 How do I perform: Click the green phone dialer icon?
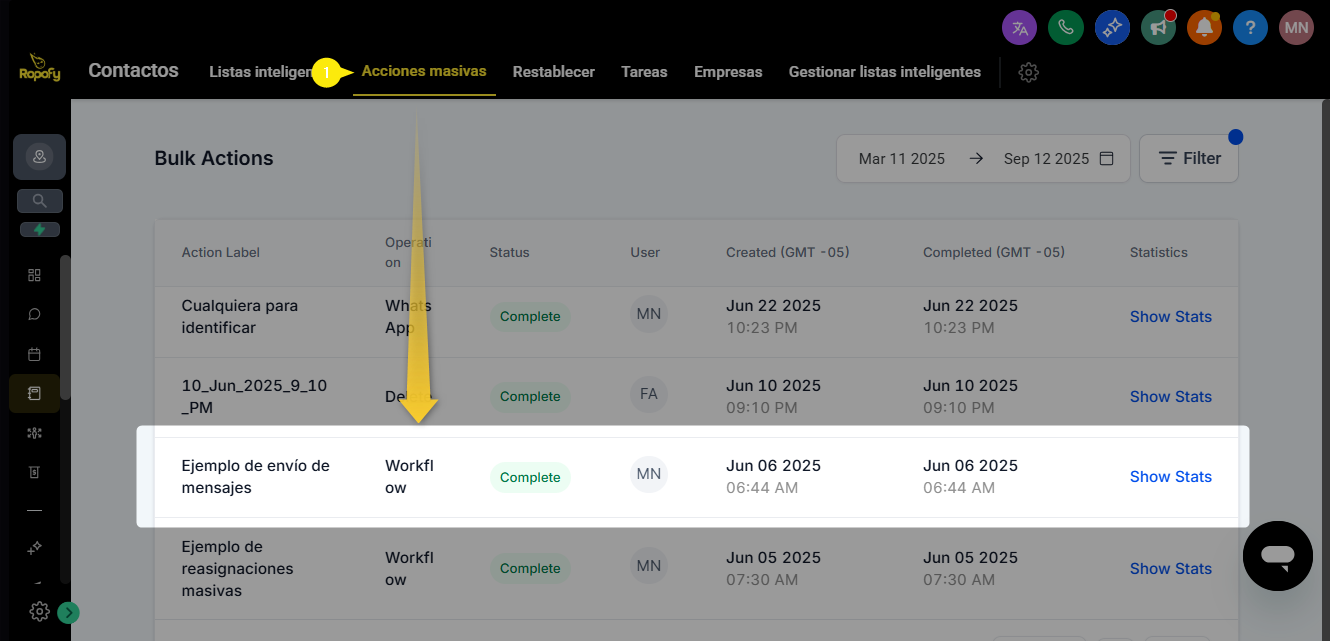(x=1066, y=28)
